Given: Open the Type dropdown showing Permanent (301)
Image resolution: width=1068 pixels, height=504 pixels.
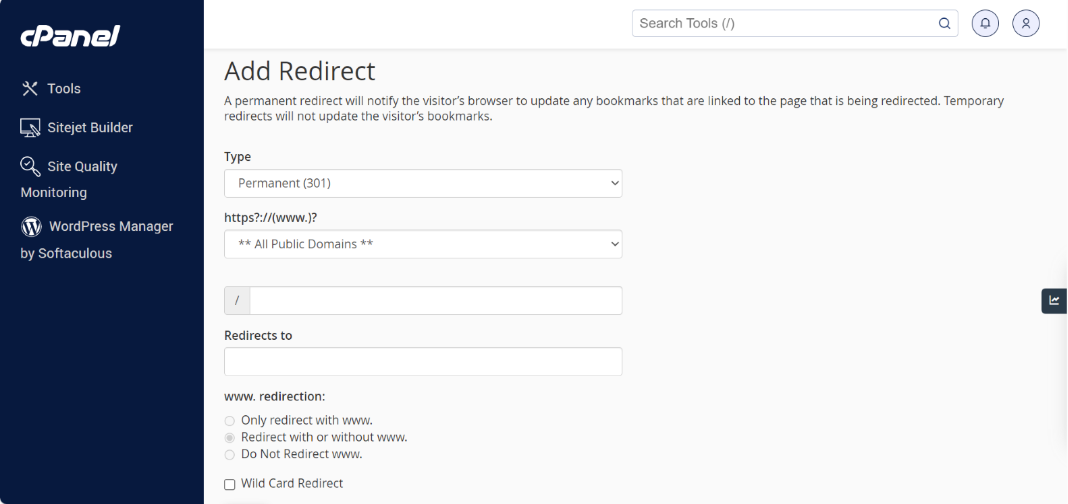Looking at the screenshot, I should pyautogui.click(x=423, y=184).
